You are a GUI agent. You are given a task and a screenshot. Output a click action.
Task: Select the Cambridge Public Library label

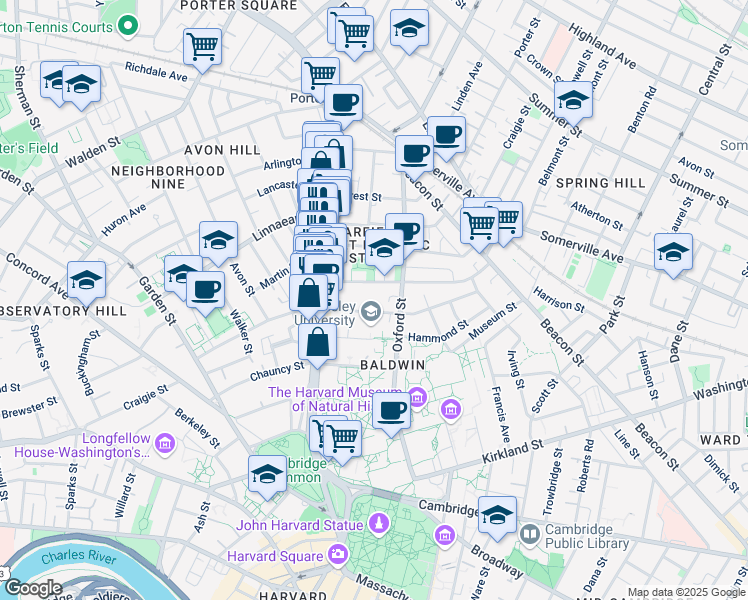587,536
